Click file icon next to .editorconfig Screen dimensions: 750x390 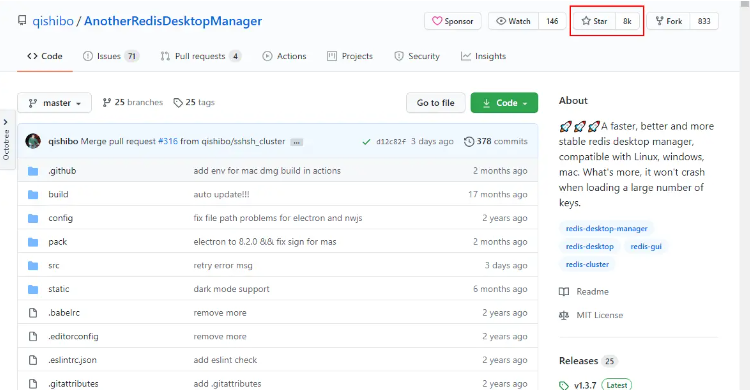(x=33, y=336)
